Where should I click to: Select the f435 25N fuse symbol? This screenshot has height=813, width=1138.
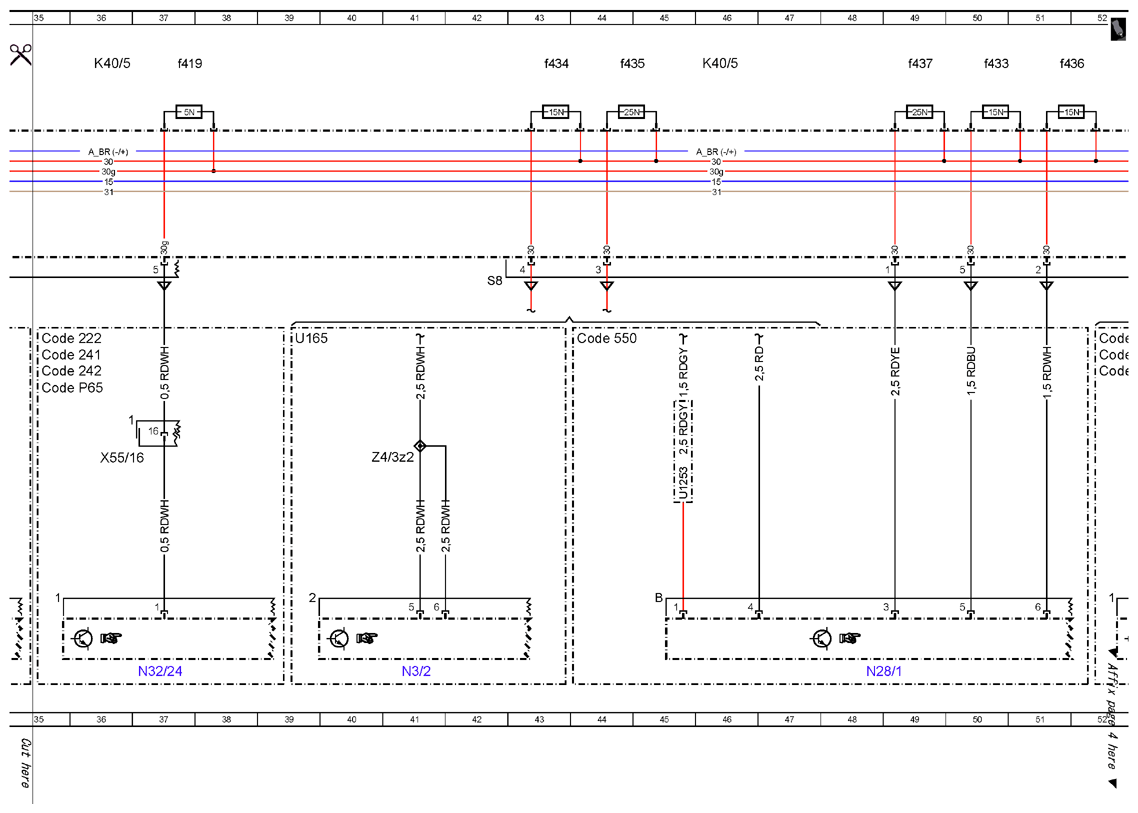click(x=631, y=113)
